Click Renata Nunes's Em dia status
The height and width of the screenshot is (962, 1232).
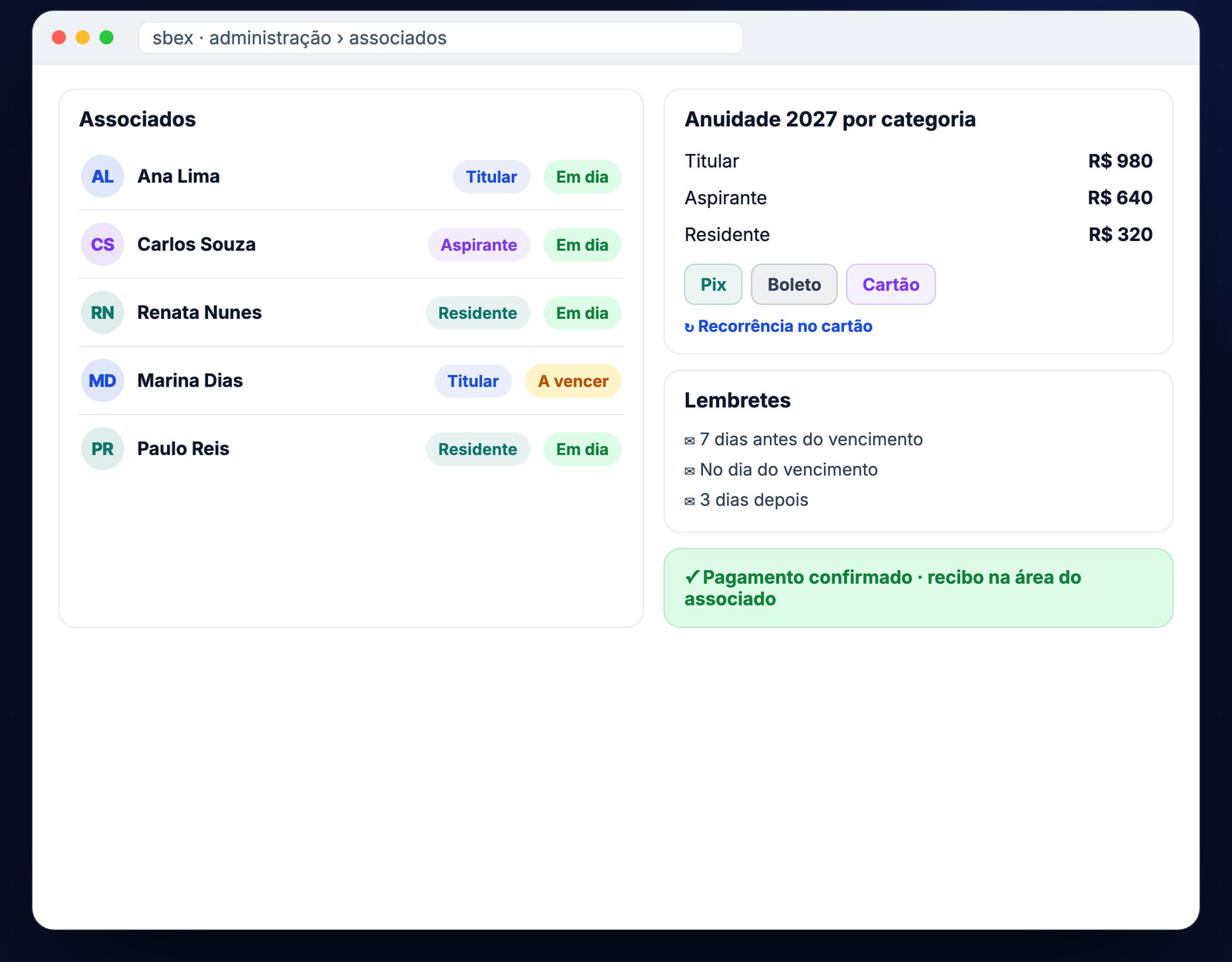tap(582, 313)
